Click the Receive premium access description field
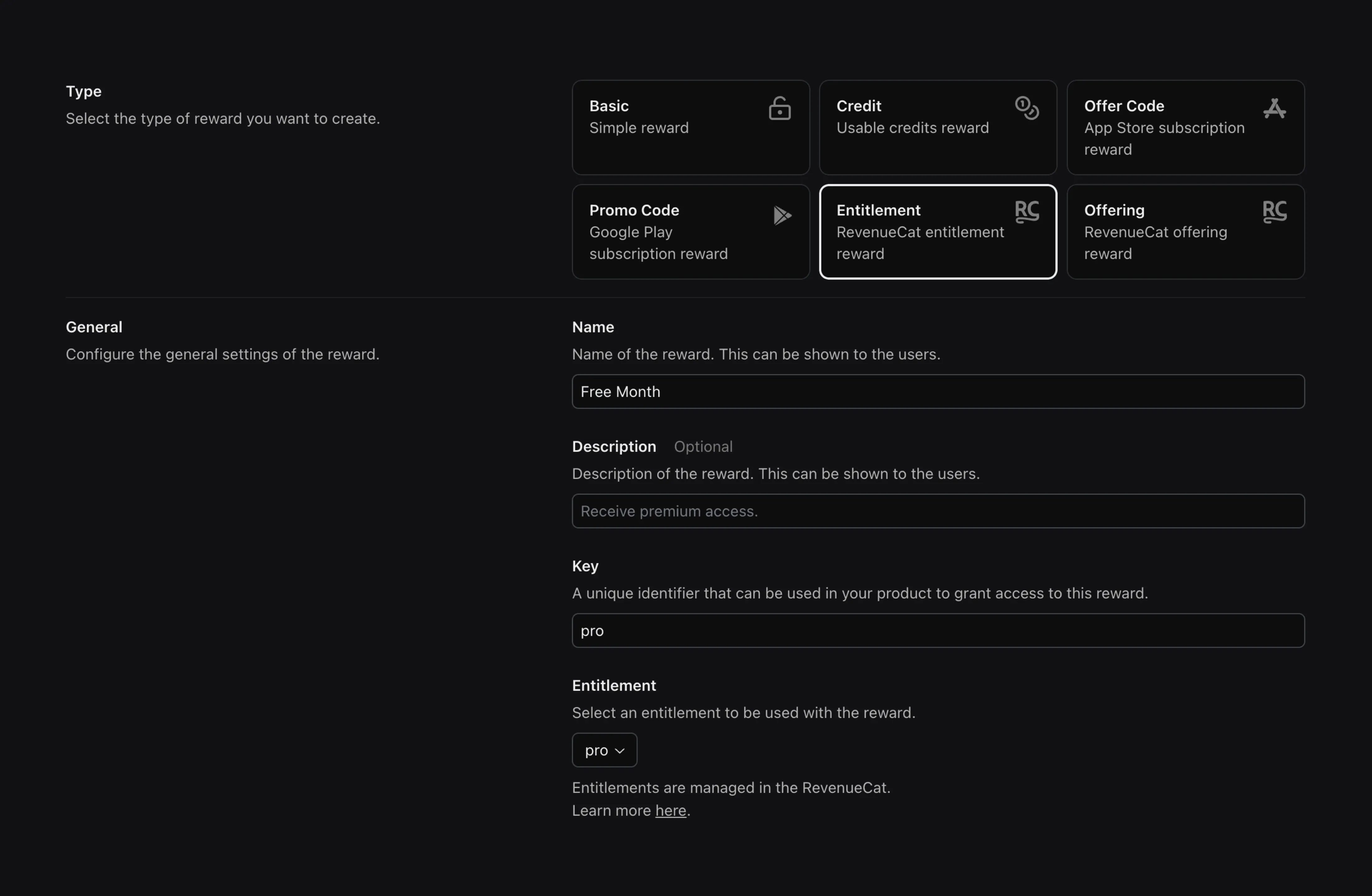This screenshot has width=1372, height=896. pos(937,511)
